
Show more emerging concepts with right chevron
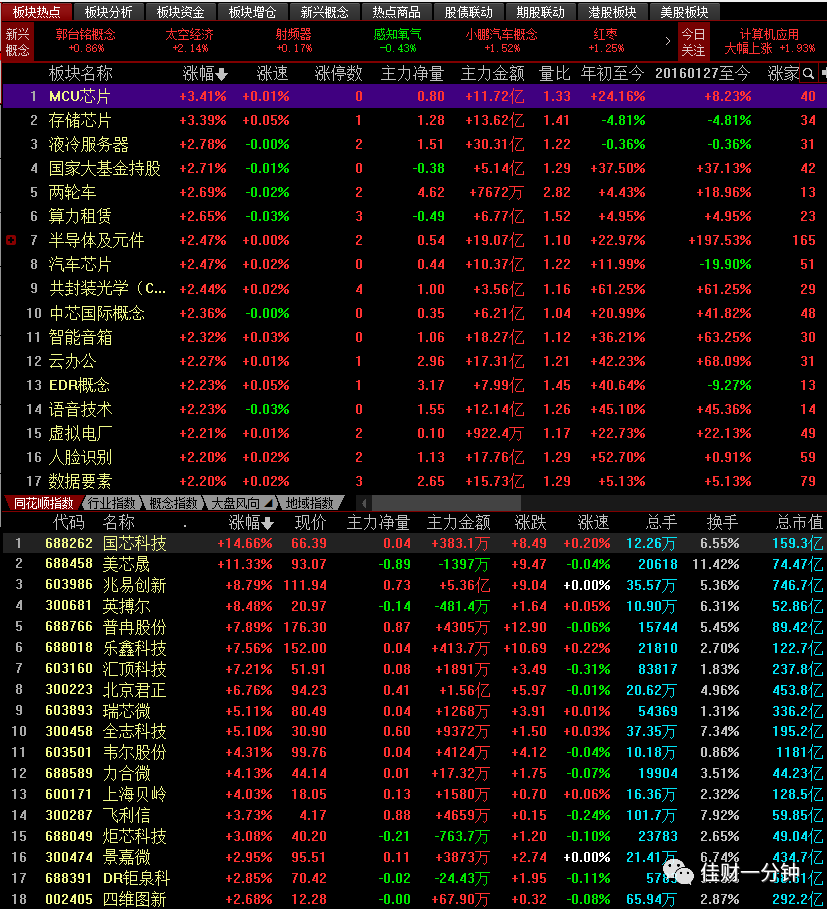click(668, 41)
